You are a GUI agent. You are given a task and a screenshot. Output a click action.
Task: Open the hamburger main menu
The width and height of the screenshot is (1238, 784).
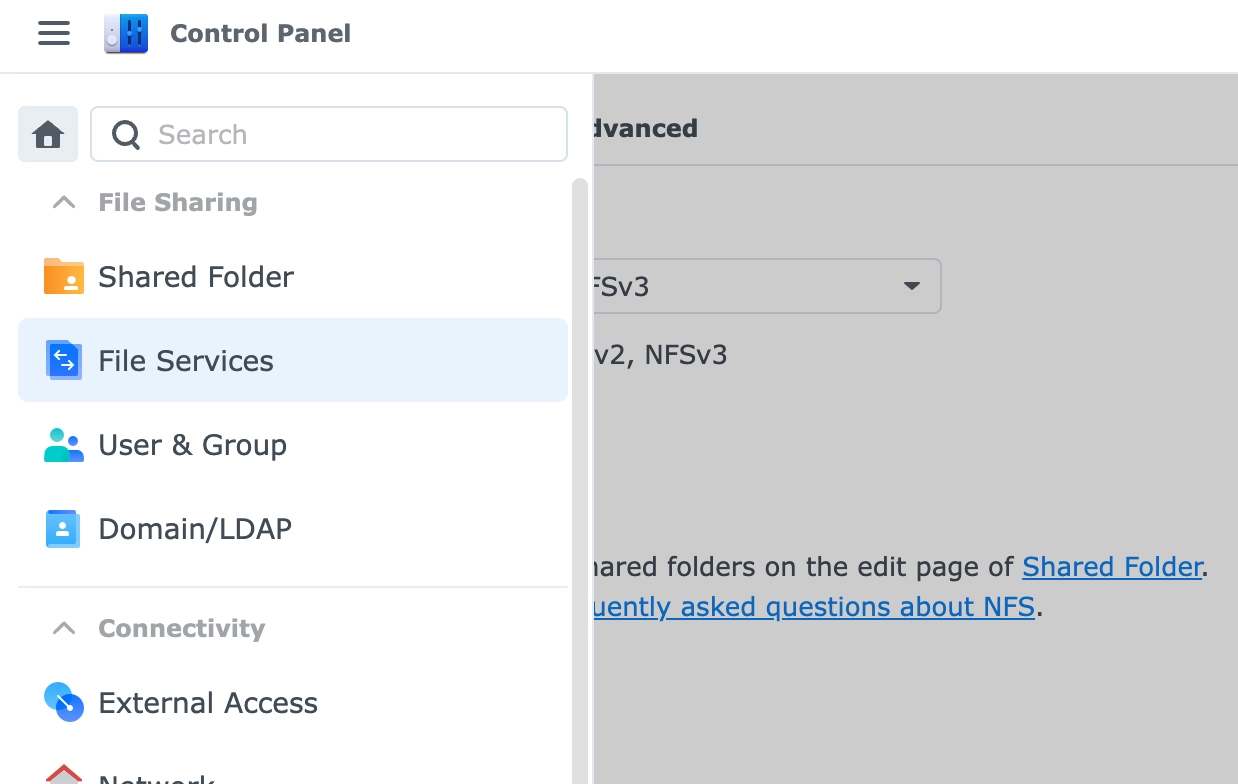pyautogui.click(x=54, y=33)
